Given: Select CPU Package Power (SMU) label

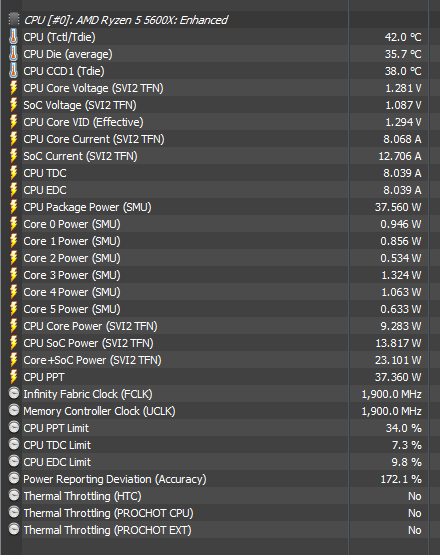Looking at the screenshot, I should coord(87,207).
